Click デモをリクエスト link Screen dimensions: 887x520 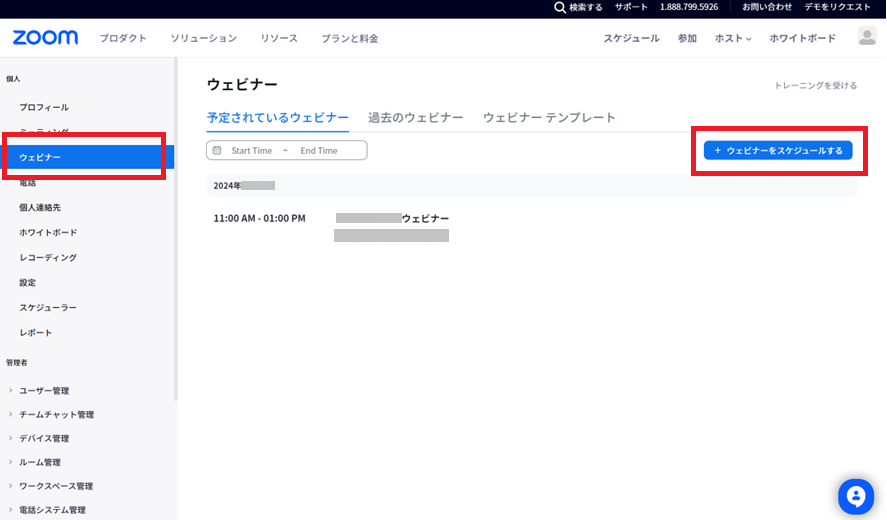pos(837,7)
